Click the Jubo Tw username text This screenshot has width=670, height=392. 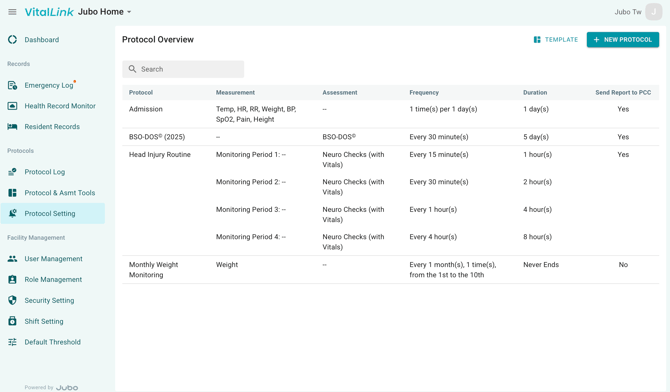coord(628,12)
